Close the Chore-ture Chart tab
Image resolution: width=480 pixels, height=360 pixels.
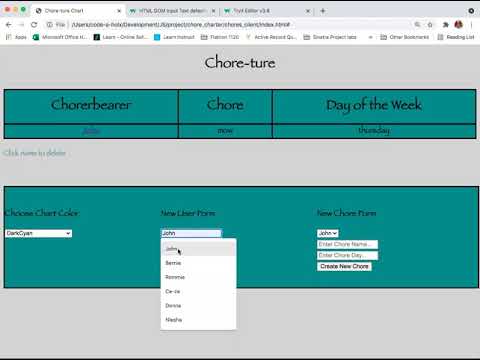pyautogui.click(x=119, y=11)
